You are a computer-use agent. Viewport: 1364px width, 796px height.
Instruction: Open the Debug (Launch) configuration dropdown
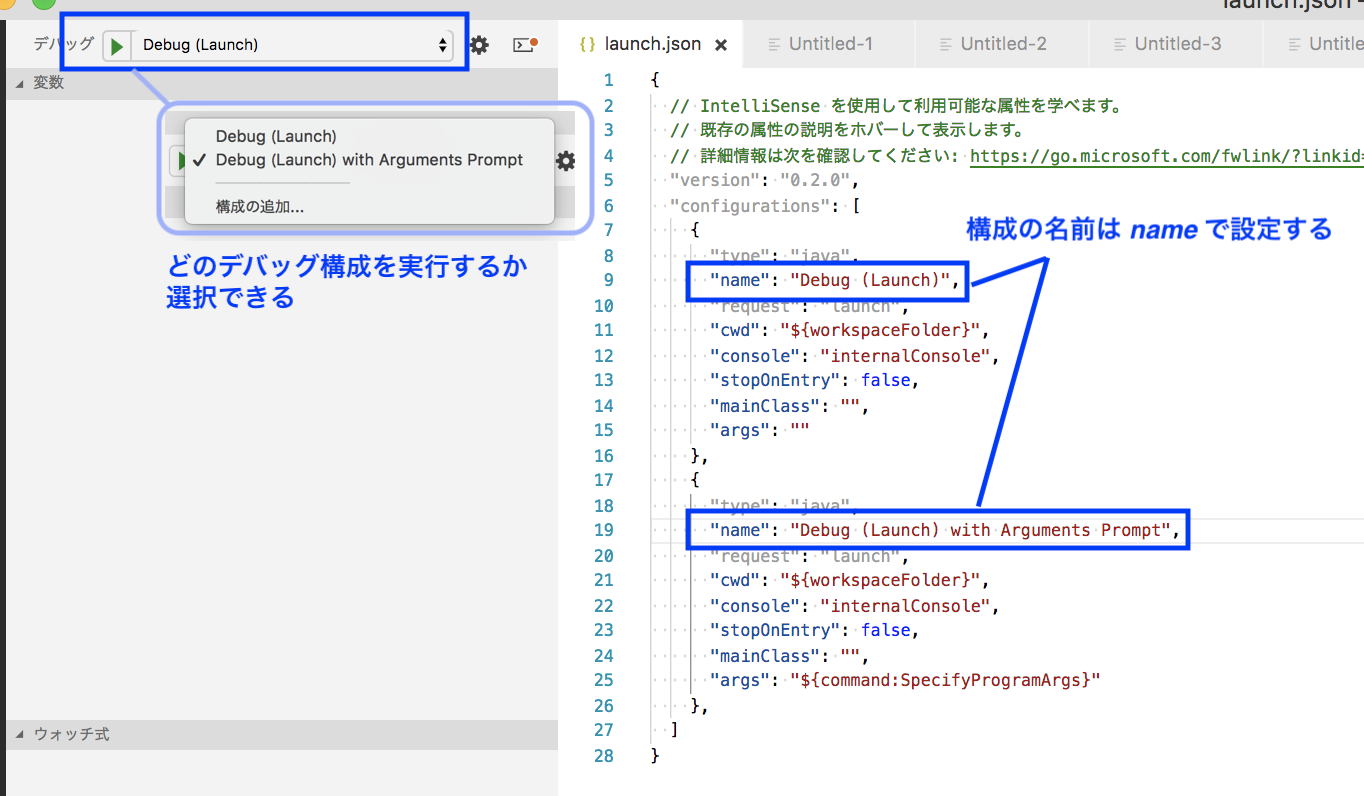[x=293, y=45]
